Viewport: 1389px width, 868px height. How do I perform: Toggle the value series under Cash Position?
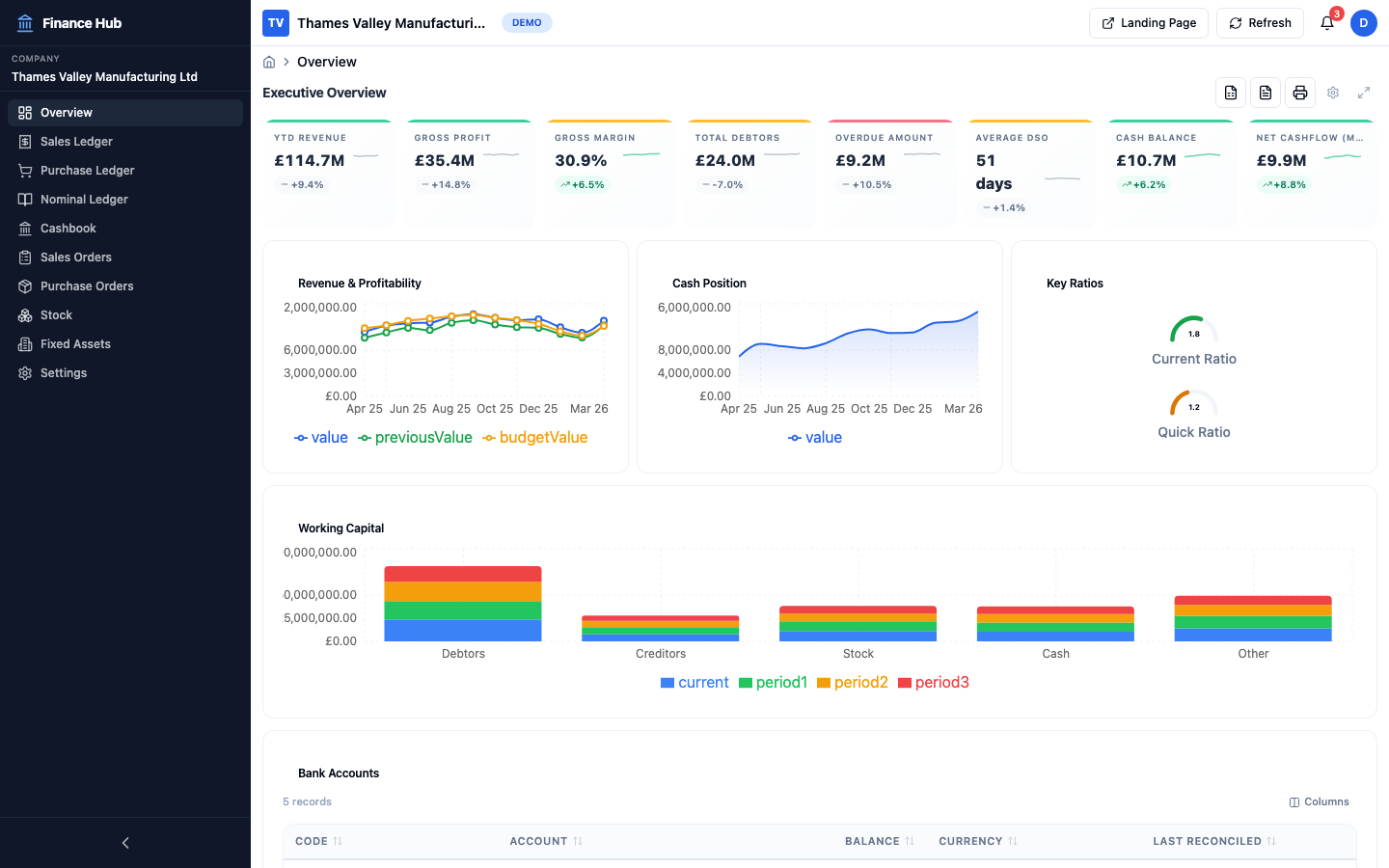pyautogui.click(x=815, y=437)
